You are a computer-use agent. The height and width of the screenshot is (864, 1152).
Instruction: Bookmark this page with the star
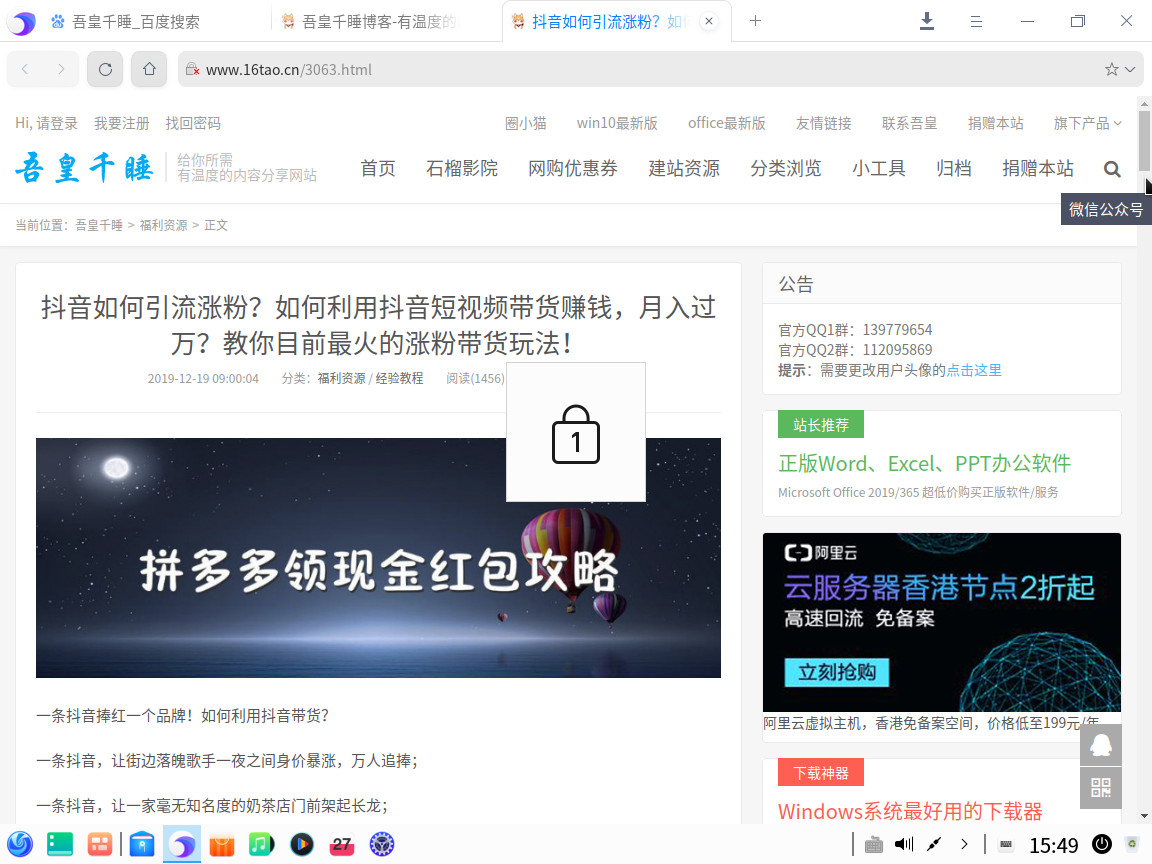[x=1111, y=70]
